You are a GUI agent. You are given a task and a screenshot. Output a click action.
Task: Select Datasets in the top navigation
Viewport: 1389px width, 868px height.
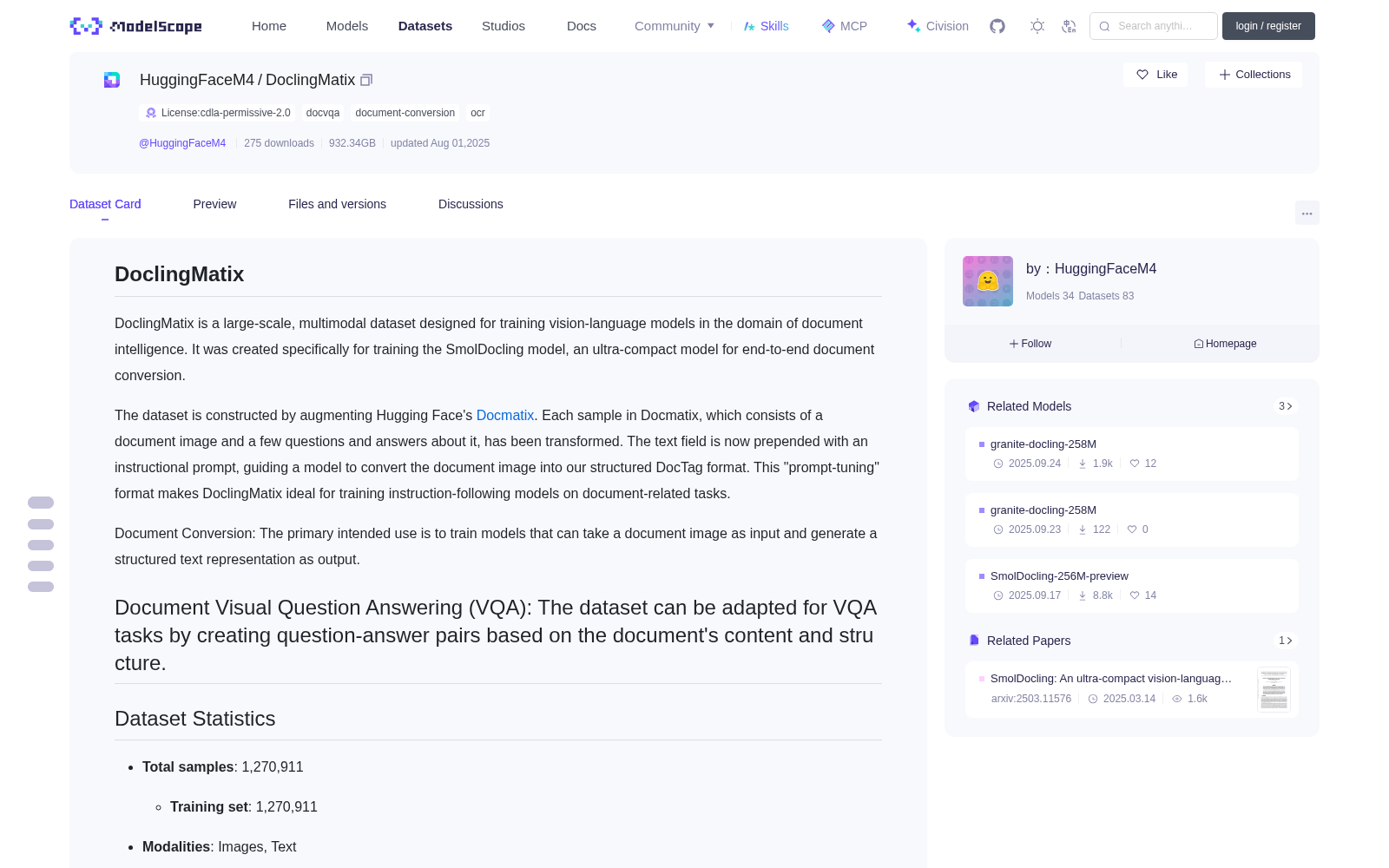tap(425, 26)
